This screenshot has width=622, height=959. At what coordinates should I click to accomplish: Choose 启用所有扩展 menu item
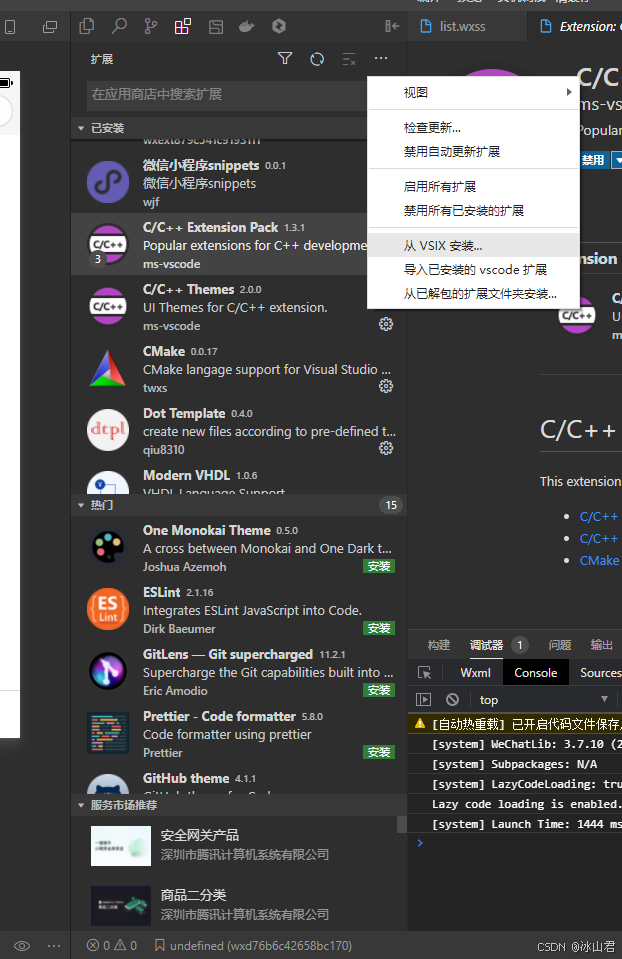tap(473, 187)
